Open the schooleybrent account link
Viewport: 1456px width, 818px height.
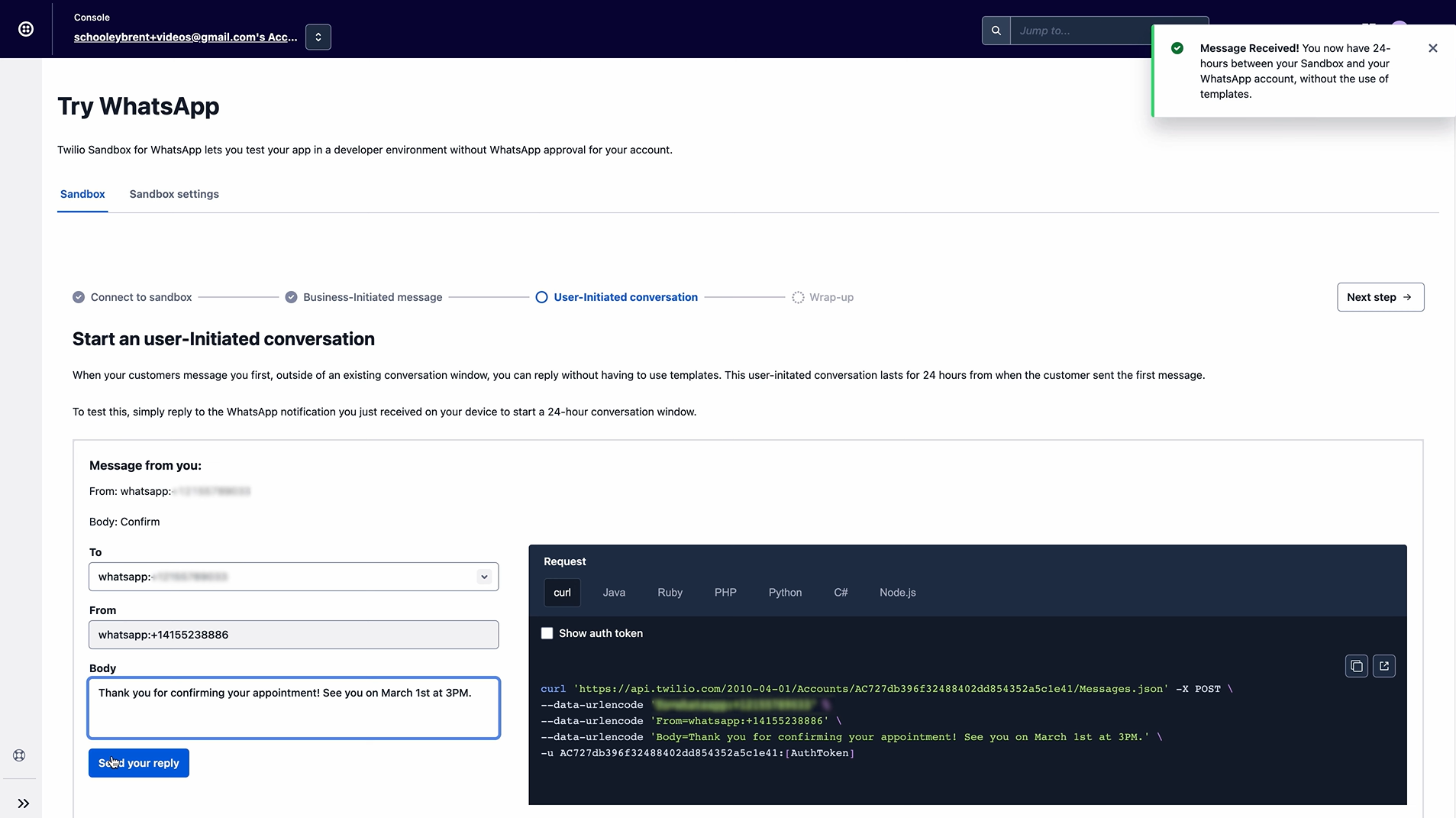186,37
